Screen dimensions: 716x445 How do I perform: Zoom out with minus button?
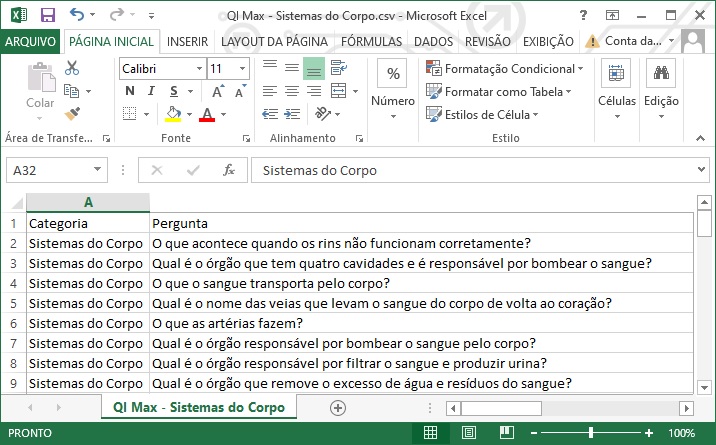533,433
